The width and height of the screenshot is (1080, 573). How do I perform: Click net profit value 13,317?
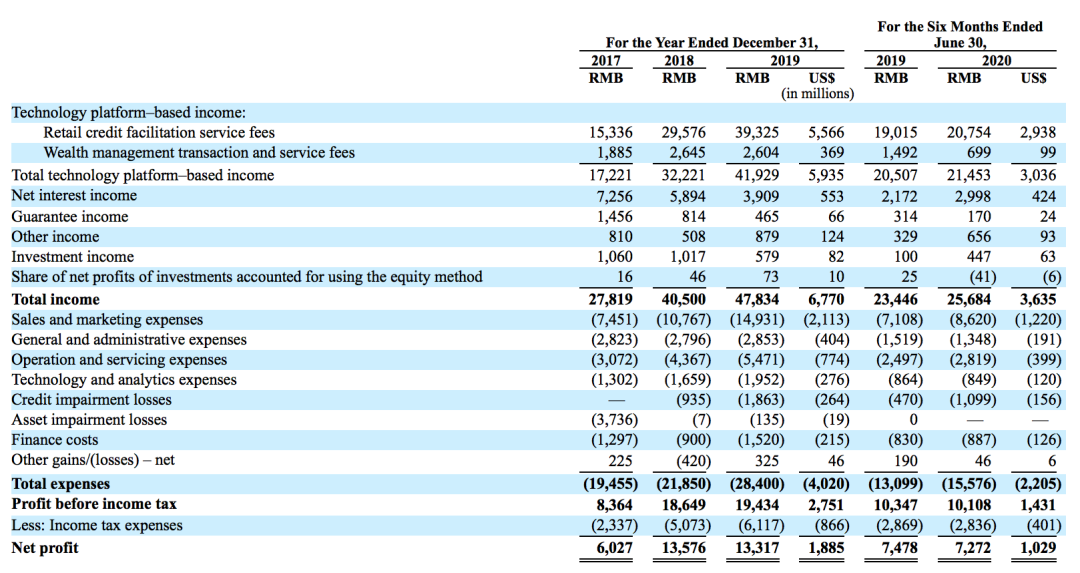756,548
